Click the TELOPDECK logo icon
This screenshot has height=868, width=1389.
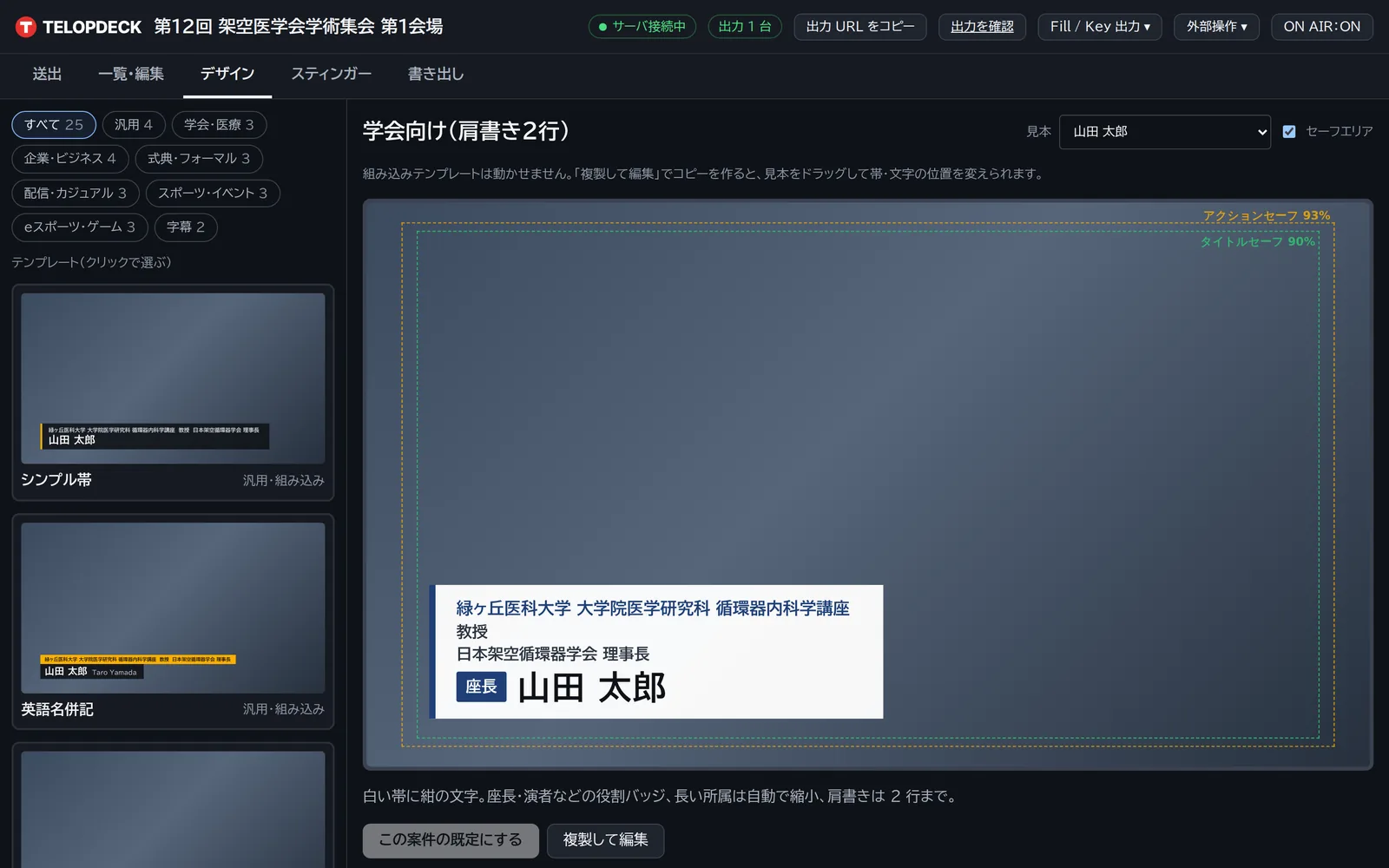click(x=26, y=27)
